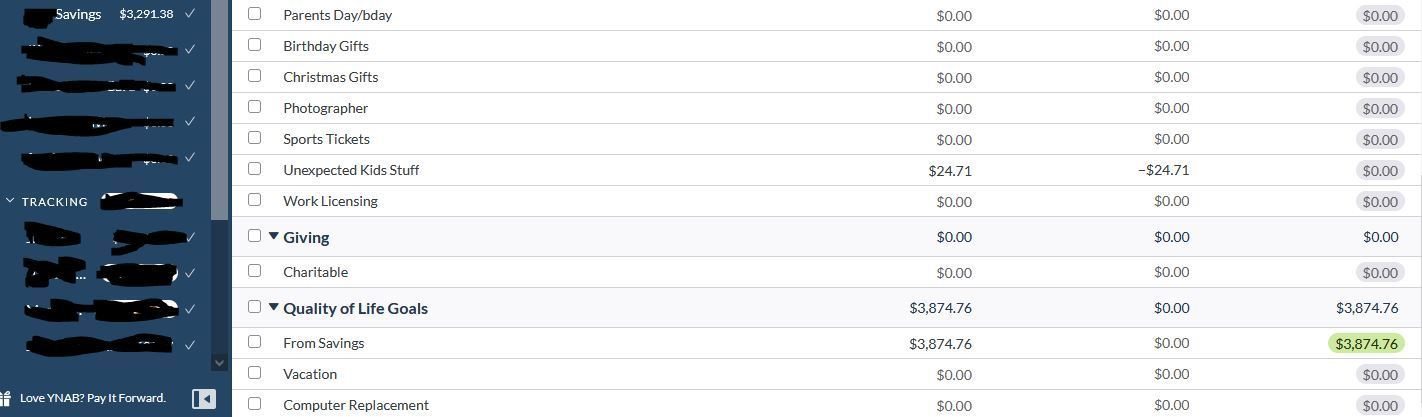
Task: Click Unexpected Kids Stuff budgeted amount $24.71
Action: [x=950, y=170]
